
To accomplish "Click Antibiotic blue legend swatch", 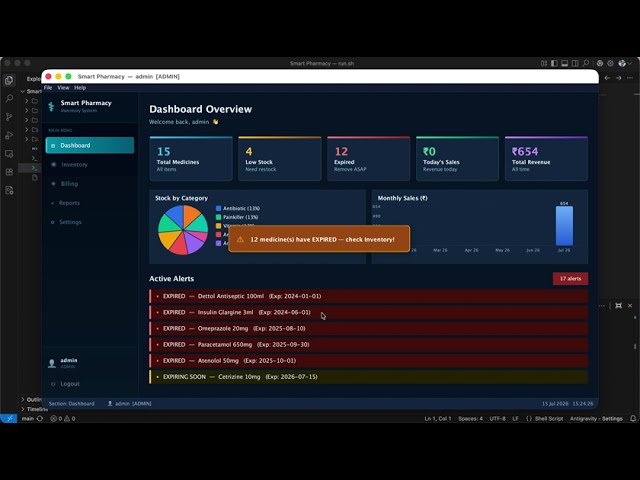I will [x=218, y=209].
